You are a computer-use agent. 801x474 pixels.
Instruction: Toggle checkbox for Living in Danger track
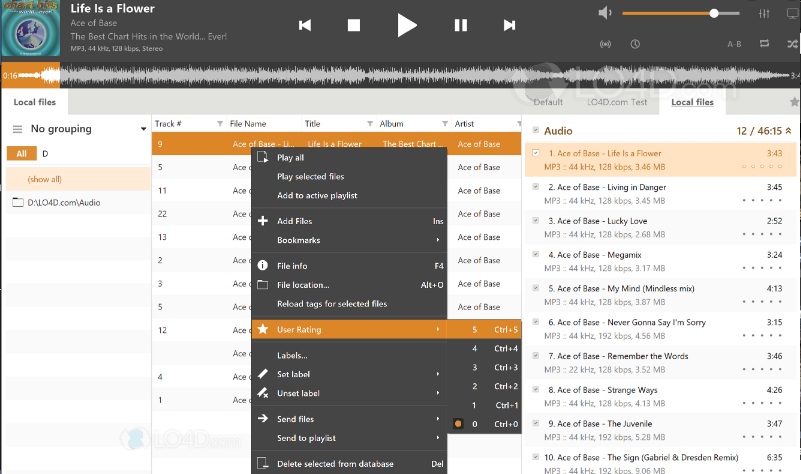tap(536, 187)
